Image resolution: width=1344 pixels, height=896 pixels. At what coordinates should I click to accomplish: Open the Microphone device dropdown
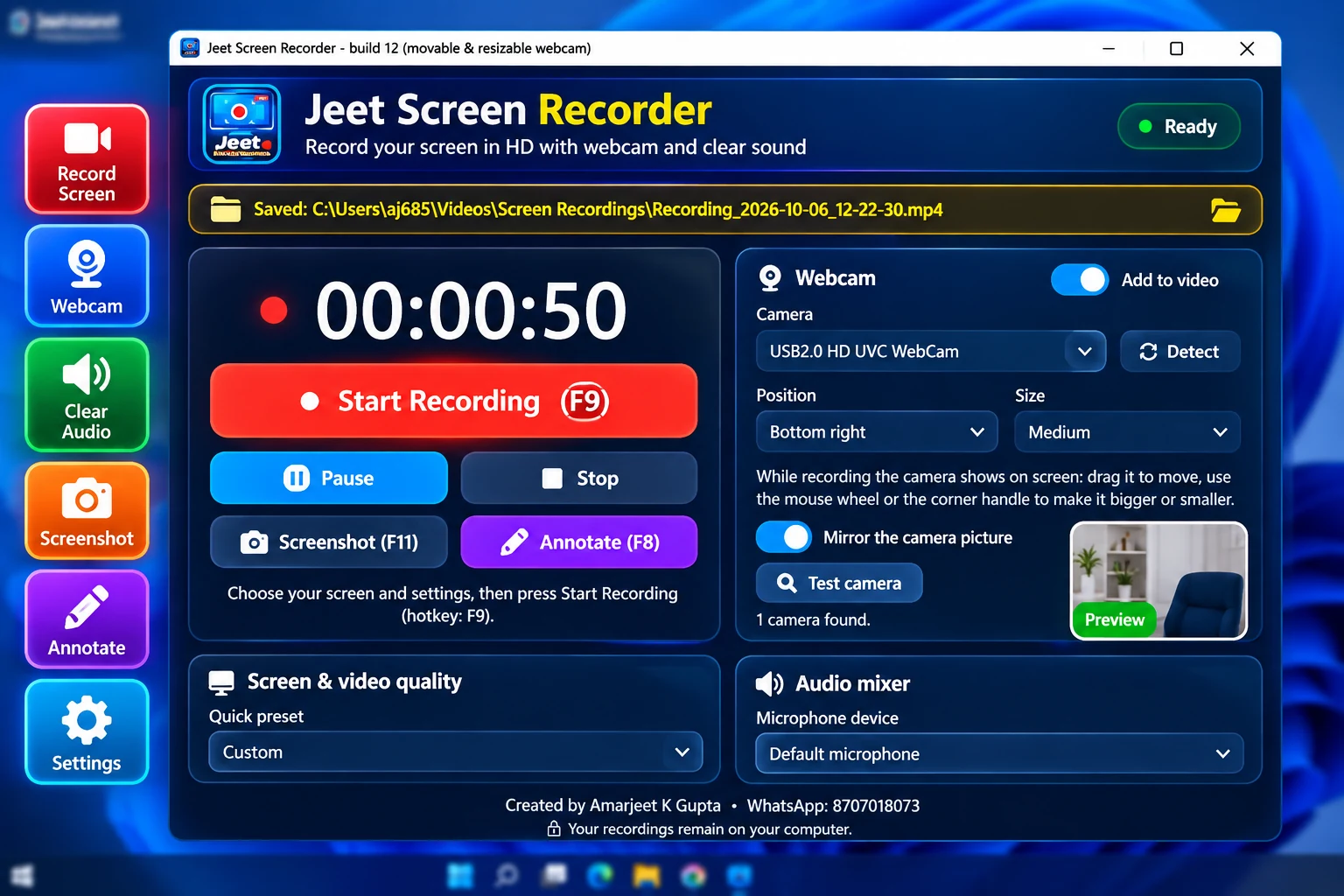(x=999, y=754)
